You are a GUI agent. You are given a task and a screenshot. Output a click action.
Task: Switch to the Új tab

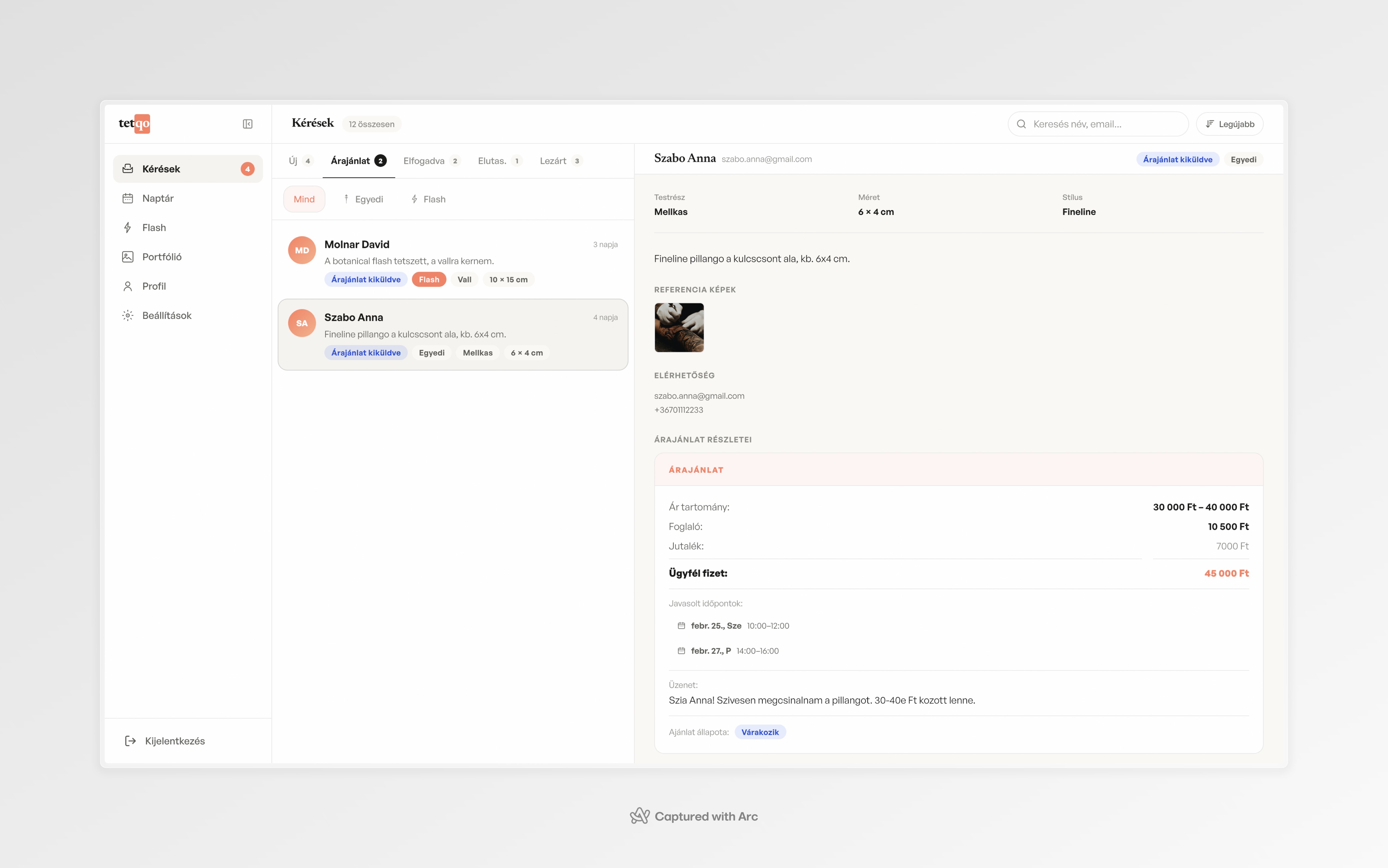300,161
